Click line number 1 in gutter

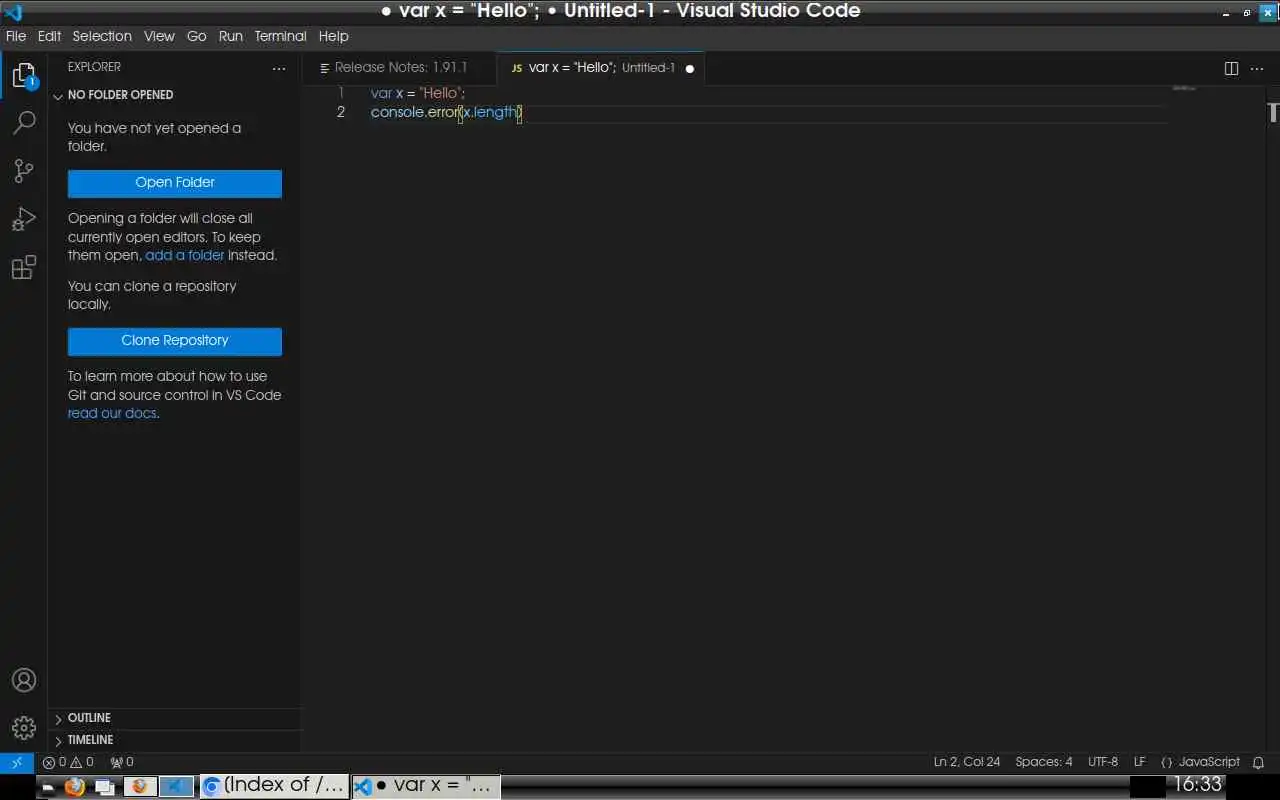[341, 93]
